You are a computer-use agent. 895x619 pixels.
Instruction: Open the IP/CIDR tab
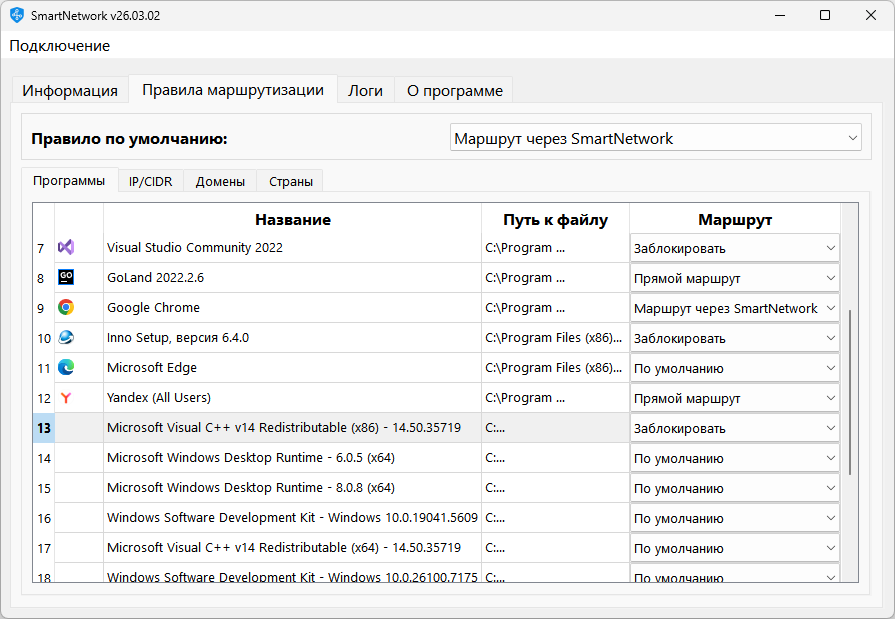coord(149,181)
